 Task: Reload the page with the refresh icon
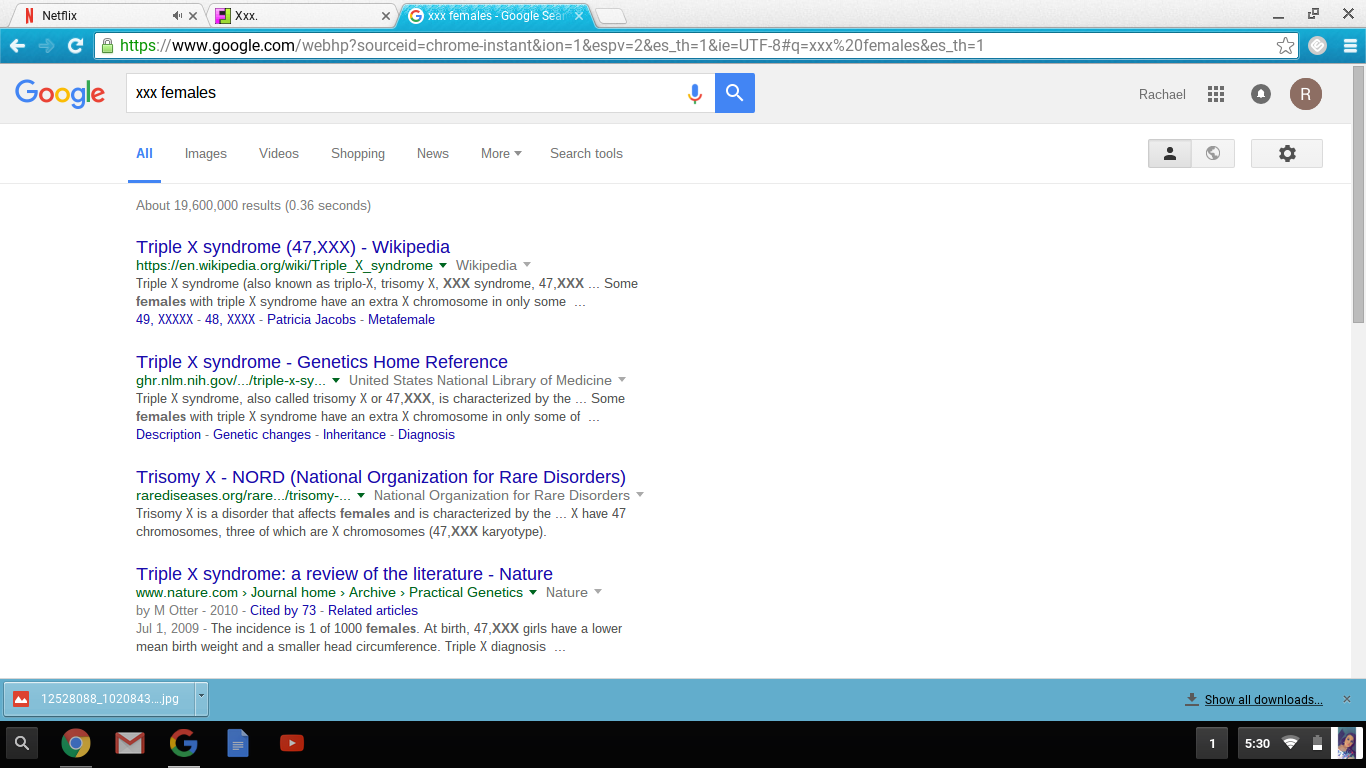pos(75,46)
